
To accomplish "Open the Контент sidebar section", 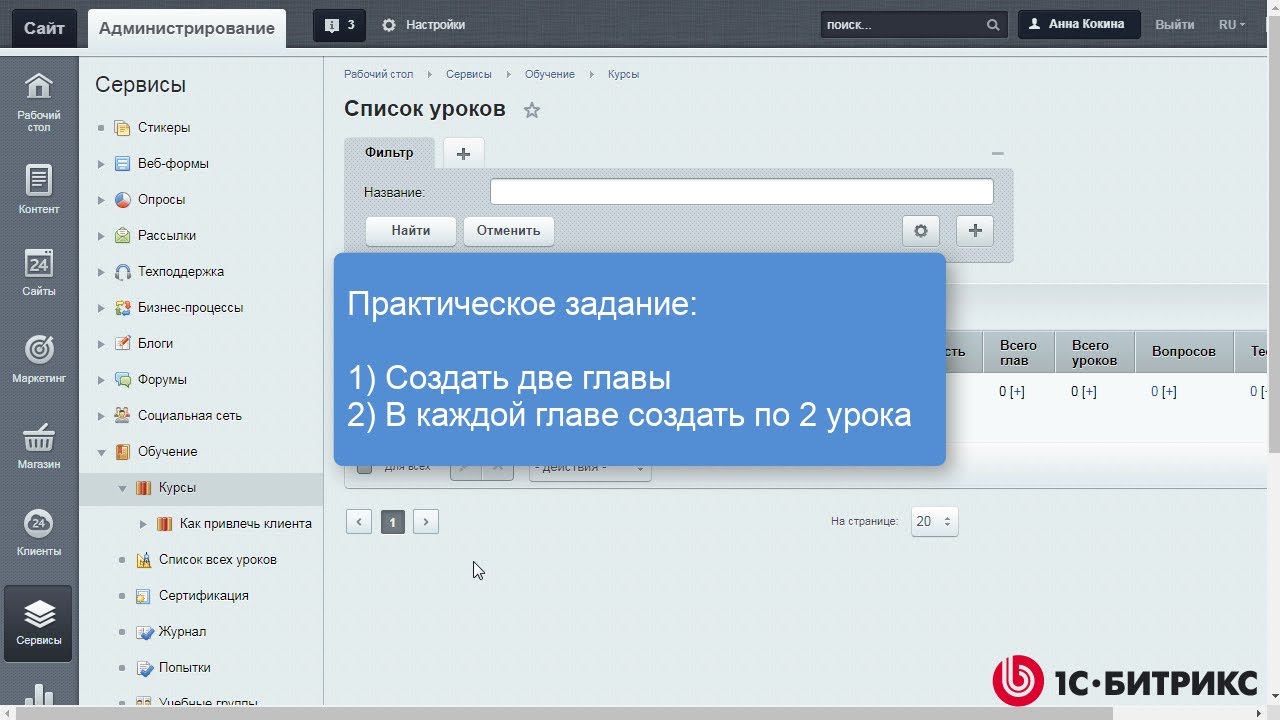I will [39, 191].
